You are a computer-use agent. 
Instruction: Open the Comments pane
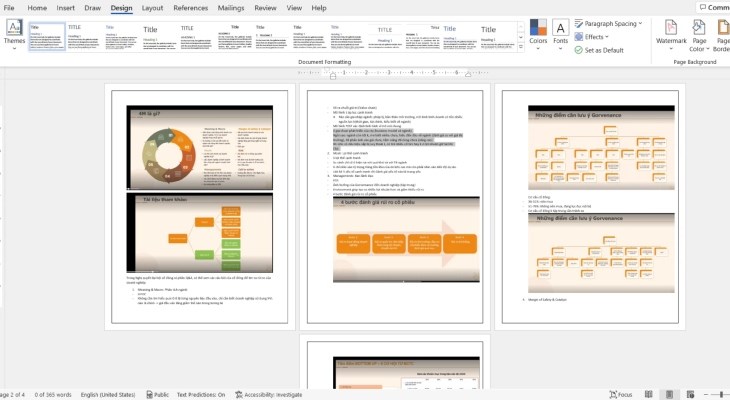click(714, 7)
